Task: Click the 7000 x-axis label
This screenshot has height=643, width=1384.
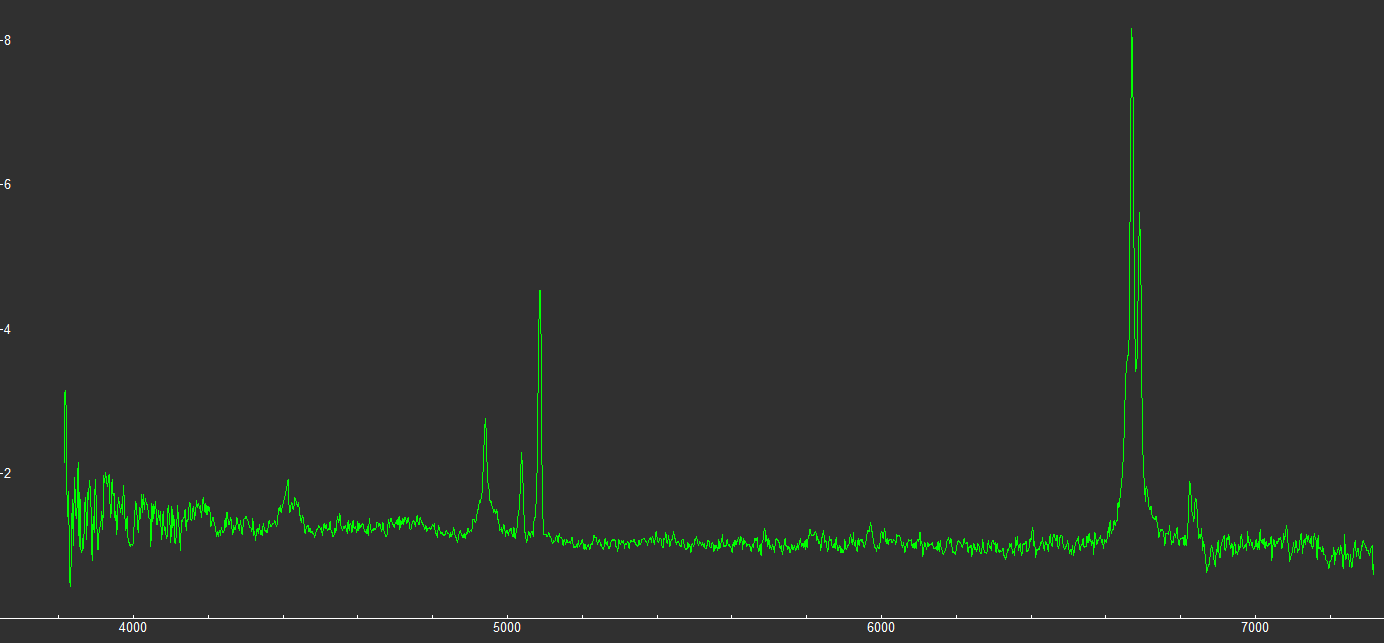Action: [x=1254, y=628]
